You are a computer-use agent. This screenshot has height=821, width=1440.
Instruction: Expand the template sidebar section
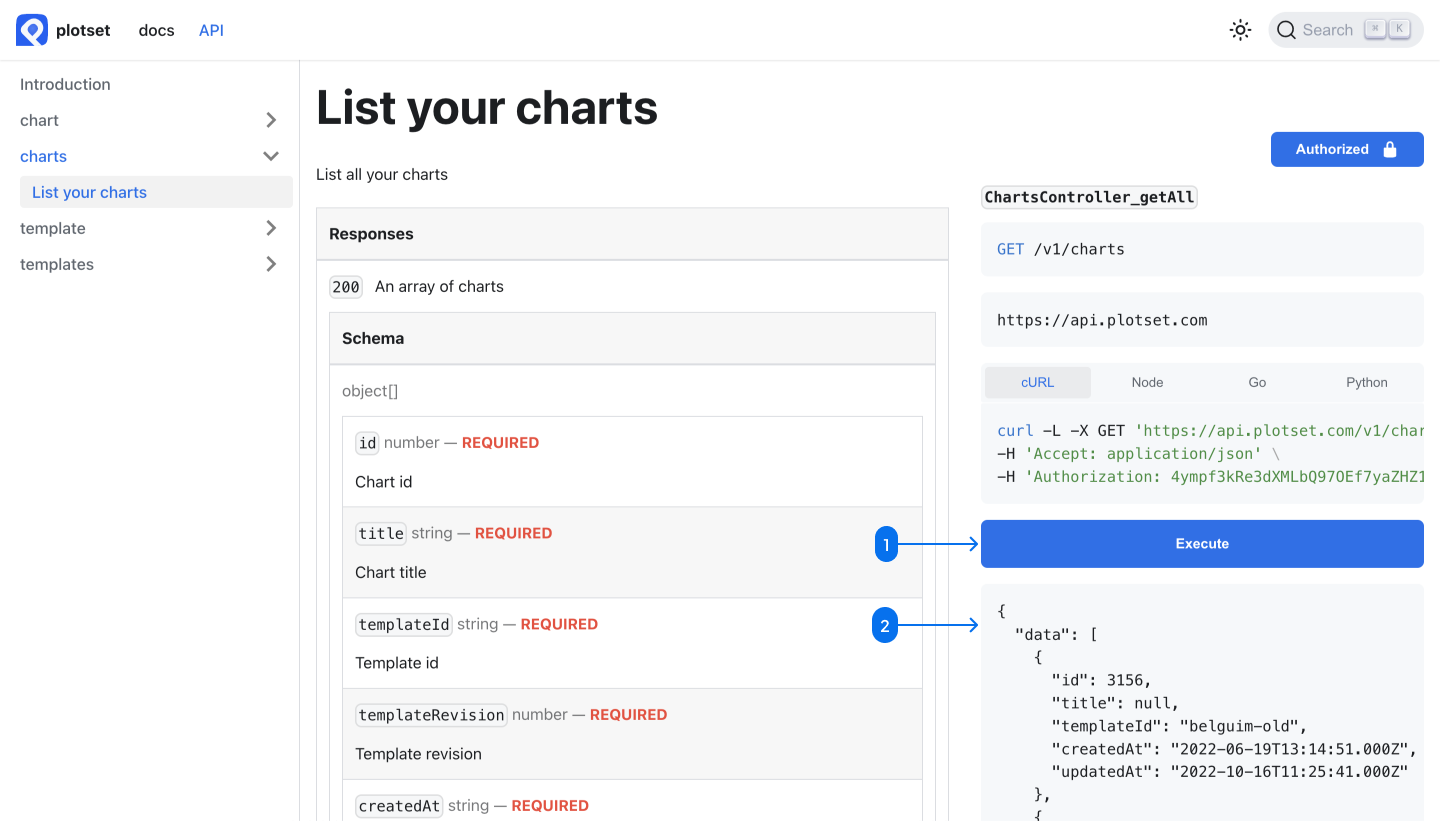click(x=270, y=228)
